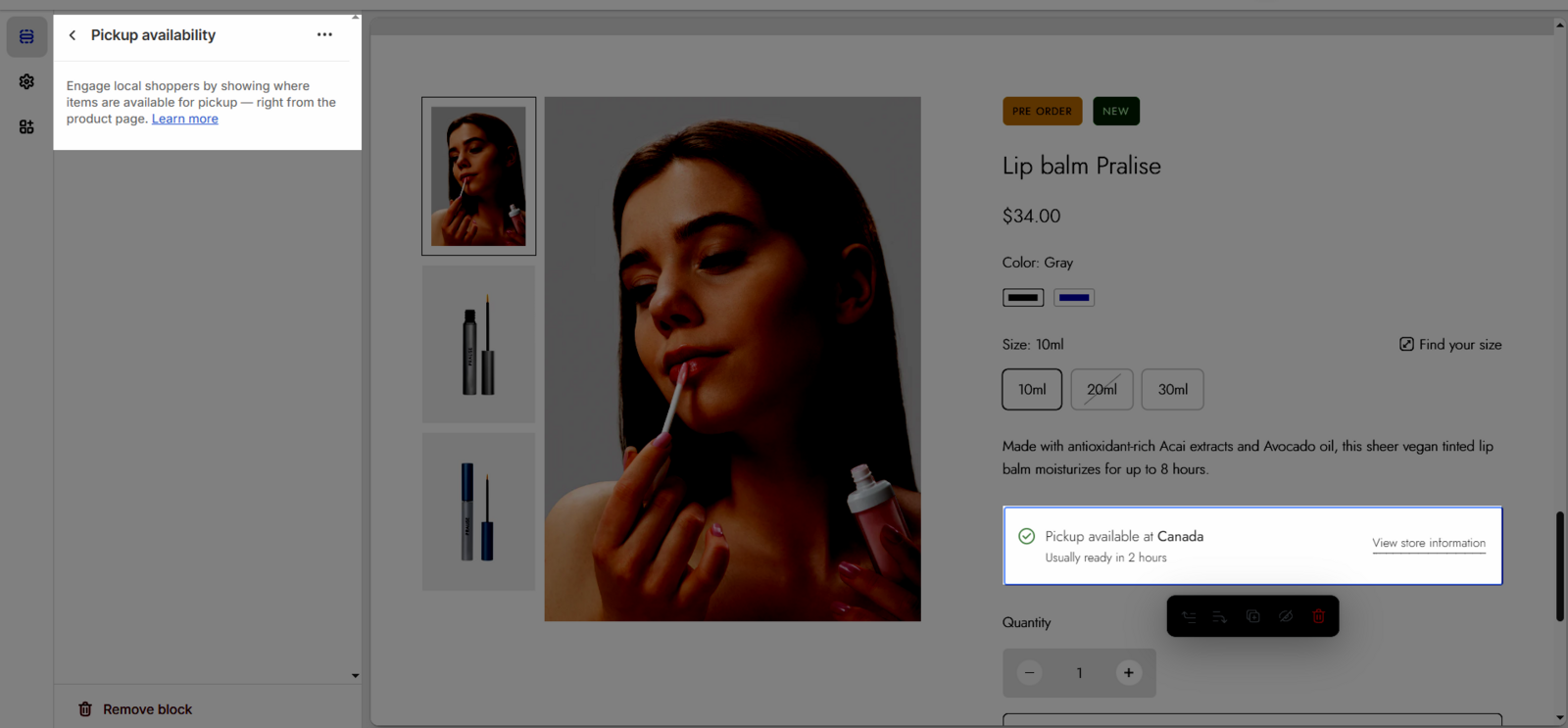
Task: Click the Learn more link
Action: 184,119
